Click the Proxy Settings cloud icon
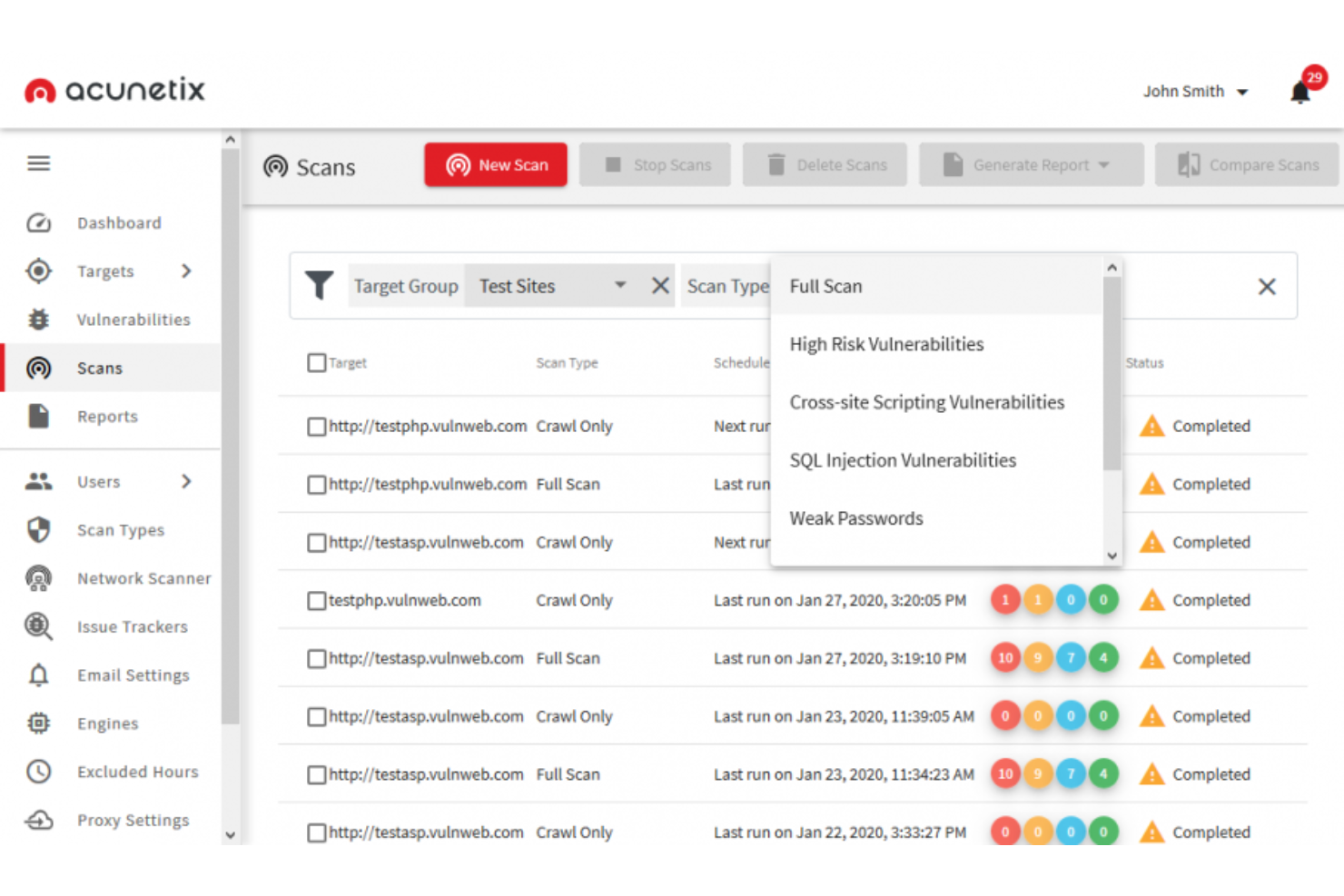Screen dimensions: 1344x896 [38, 820]
